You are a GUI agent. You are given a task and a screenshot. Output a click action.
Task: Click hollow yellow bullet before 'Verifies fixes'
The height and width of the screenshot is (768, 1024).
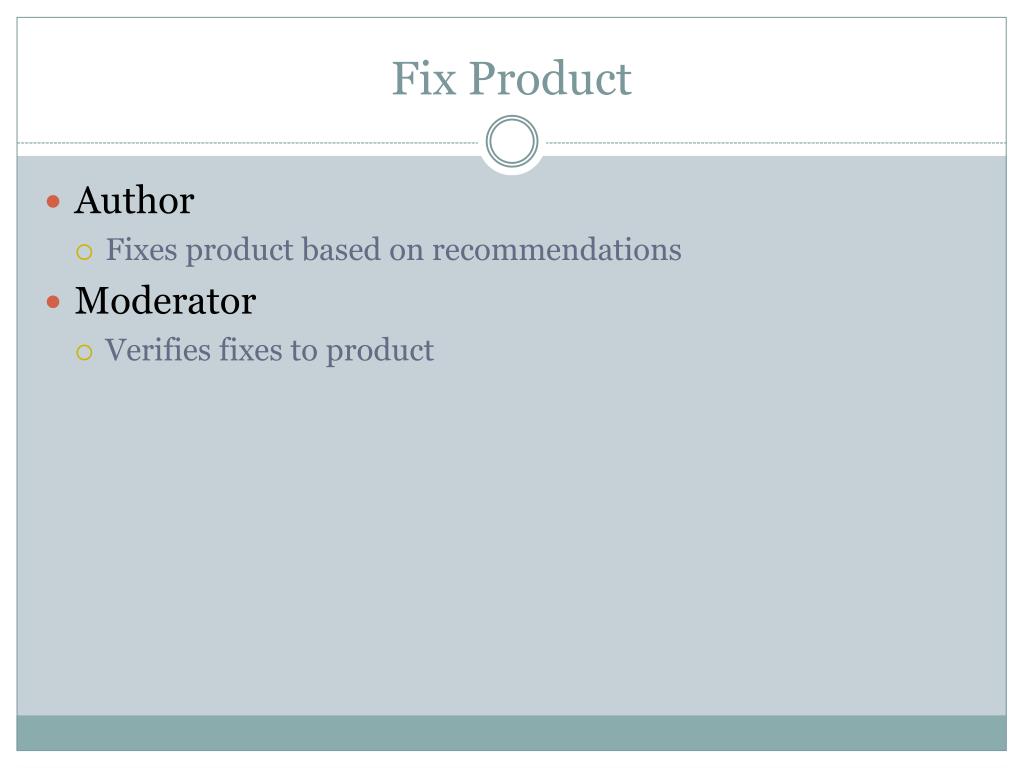84,353
